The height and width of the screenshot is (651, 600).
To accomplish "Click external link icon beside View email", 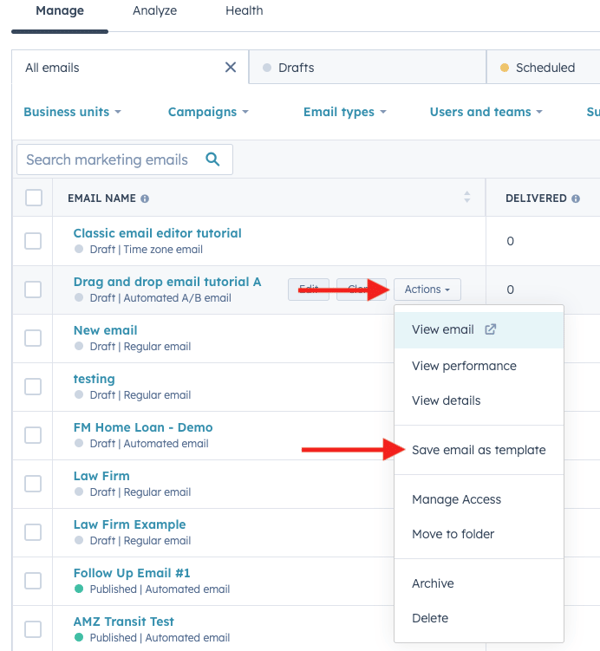I will point(490,329).
